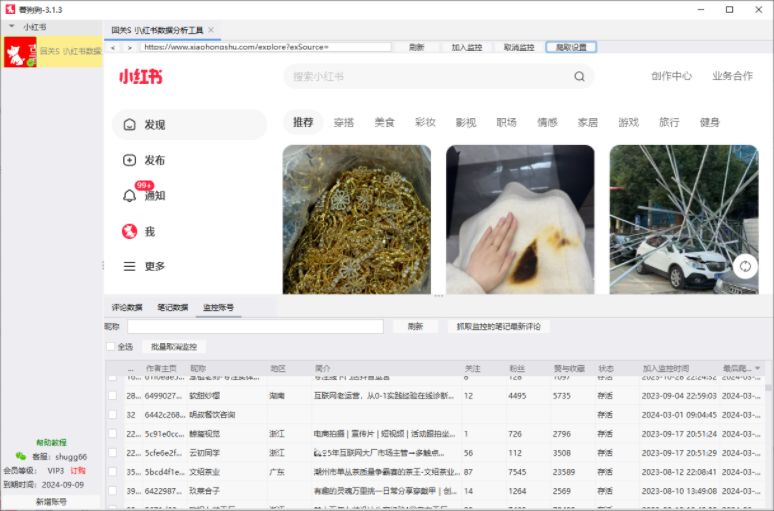
Task: Toggle the 全选 (Select all) checkbox
Action: 111,347
